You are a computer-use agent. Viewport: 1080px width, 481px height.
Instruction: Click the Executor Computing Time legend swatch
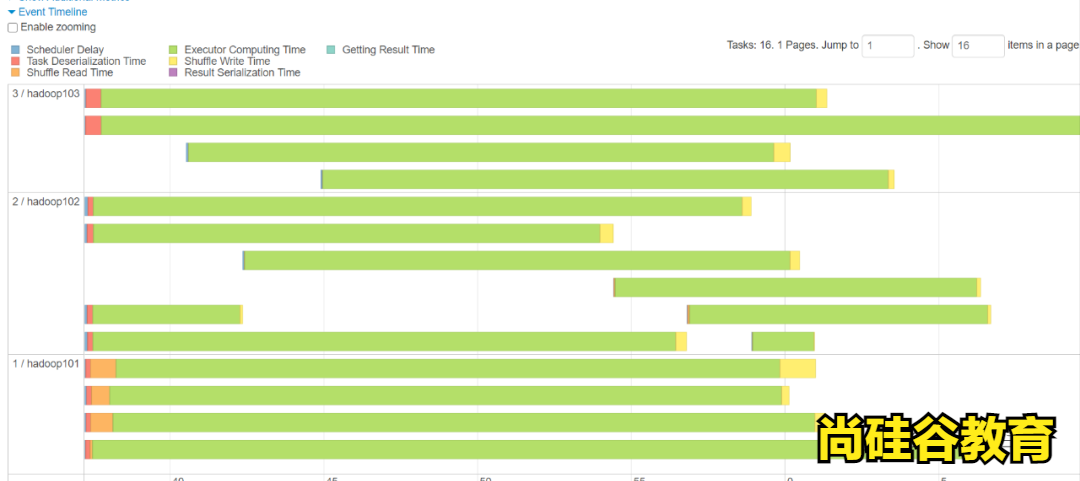click(x=173, y=50)
